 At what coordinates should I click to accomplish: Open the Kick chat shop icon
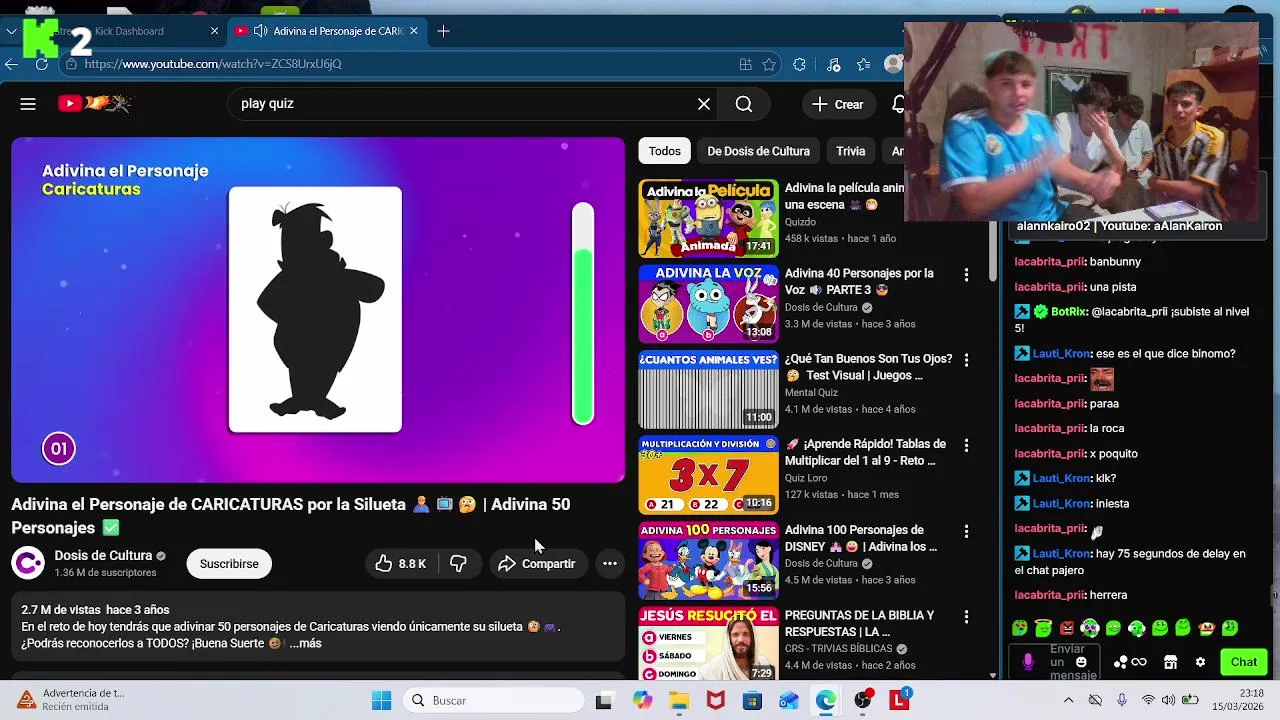click(1170, 662)
